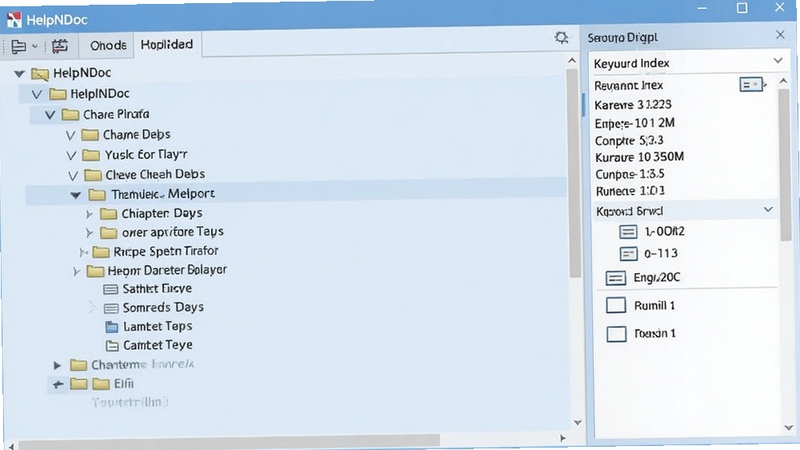Viewport: 800px width, 450px height.
Task: Collapse the Chare Pirofa folder
Action: (50, 115)
